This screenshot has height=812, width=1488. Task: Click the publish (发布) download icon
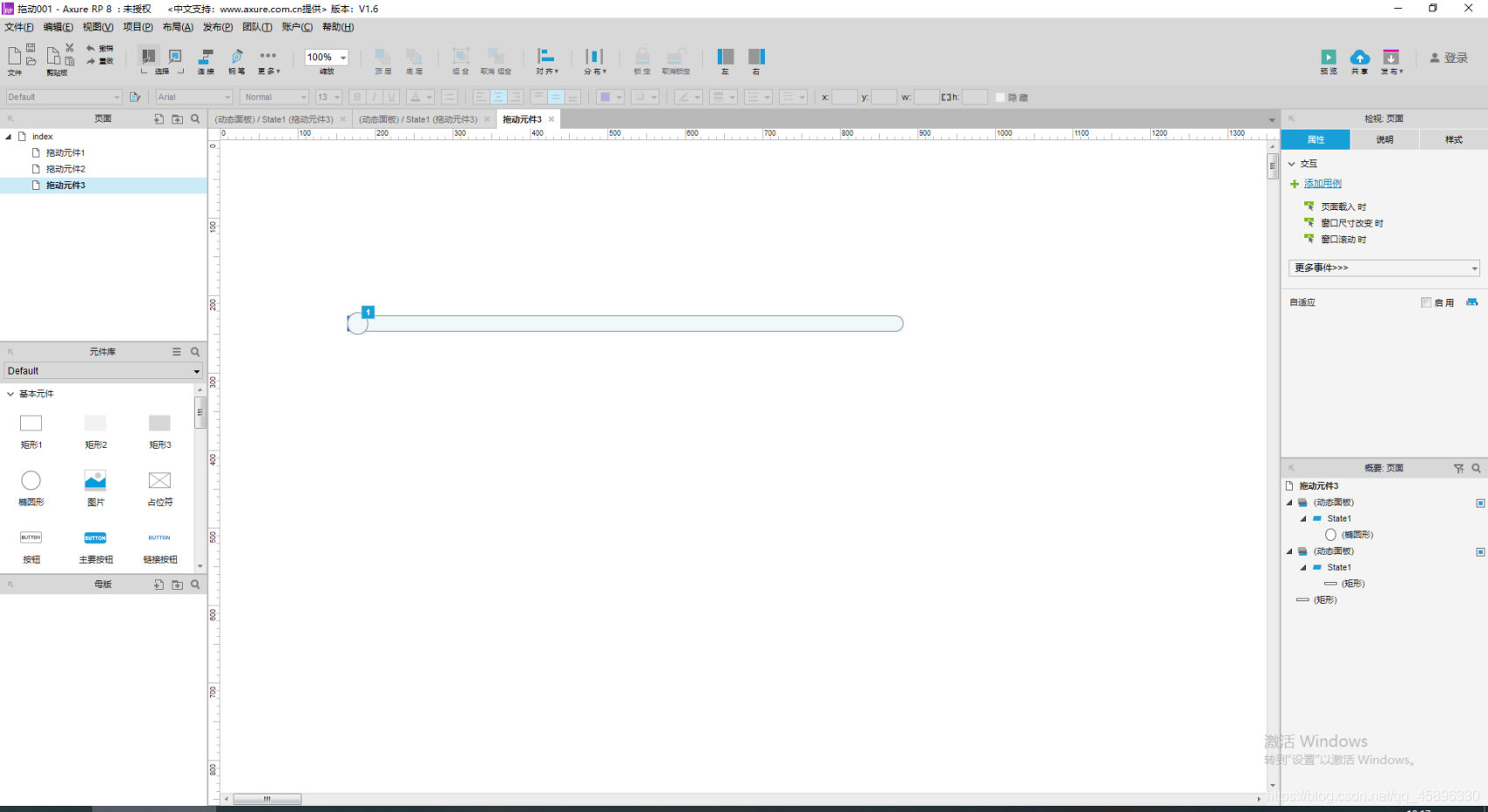(1391, 57)
